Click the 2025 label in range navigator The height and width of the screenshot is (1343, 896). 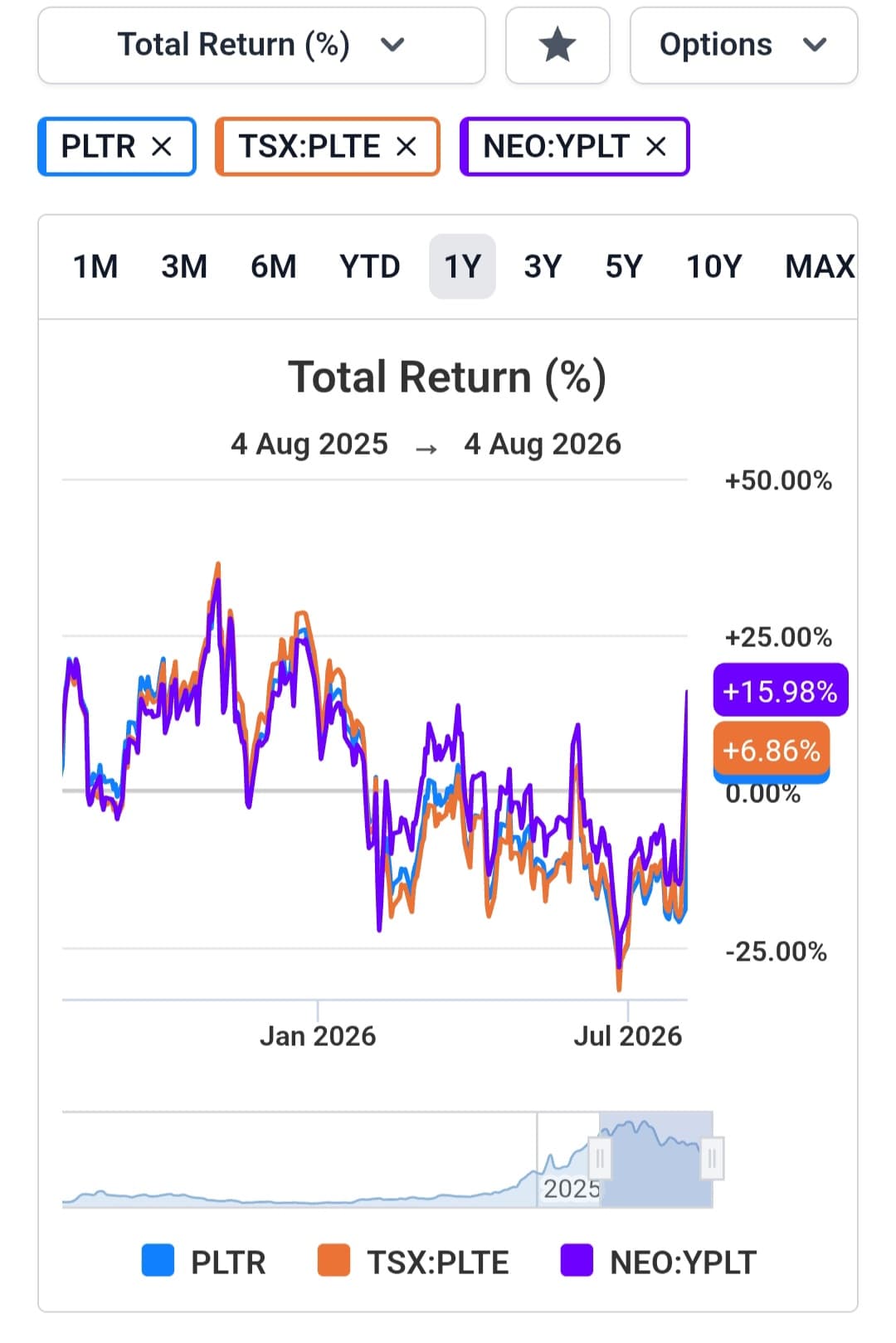571,1189
